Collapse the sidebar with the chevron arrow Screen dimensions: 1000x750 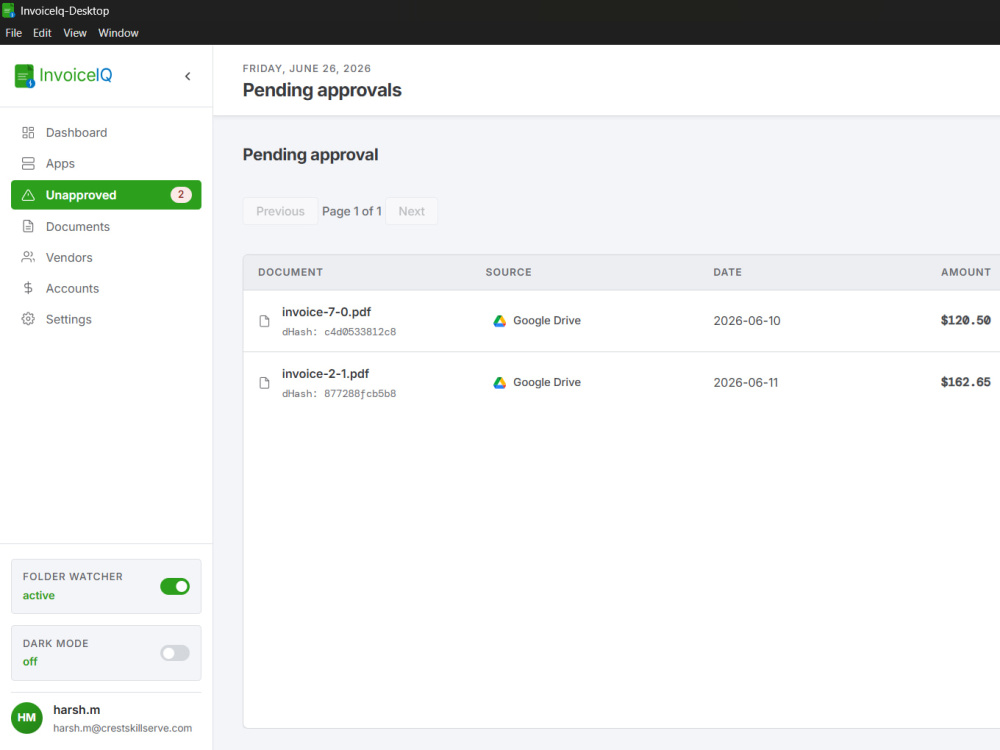pyautogui.click(x=188, y=77)
